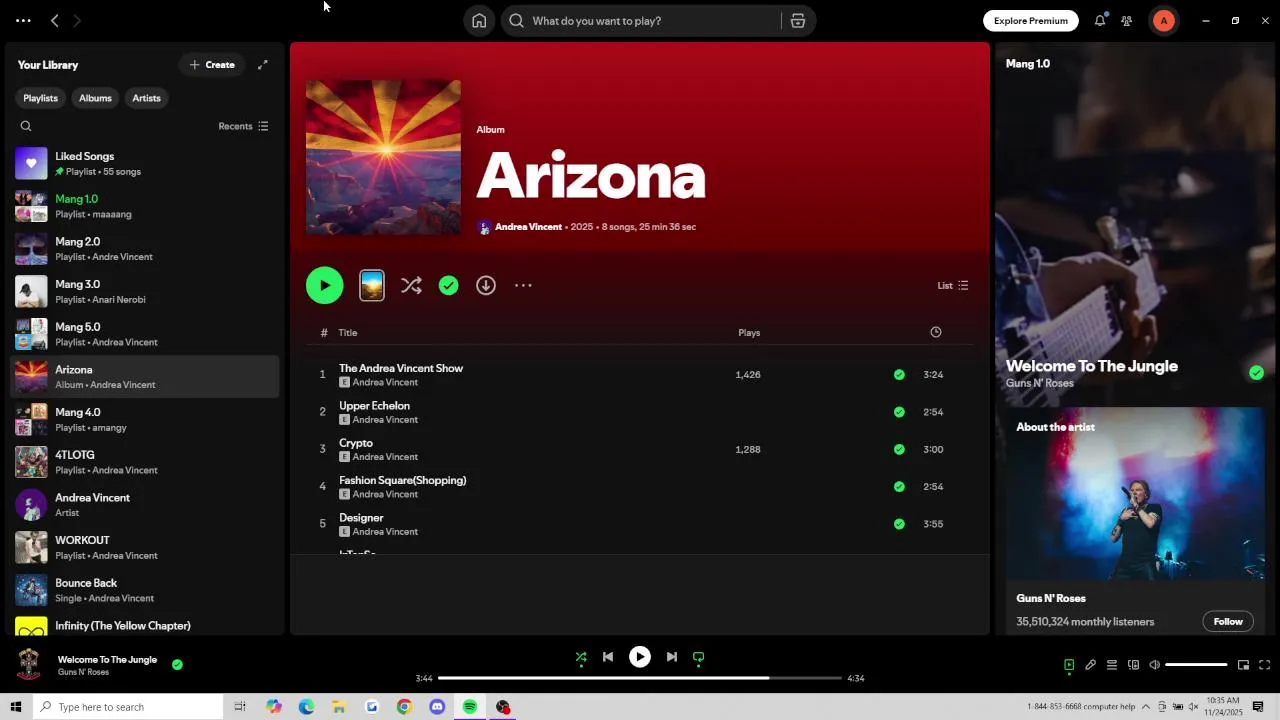1280x720 pixels.
Task: Filter library by Artists
Action: [146, 98]
